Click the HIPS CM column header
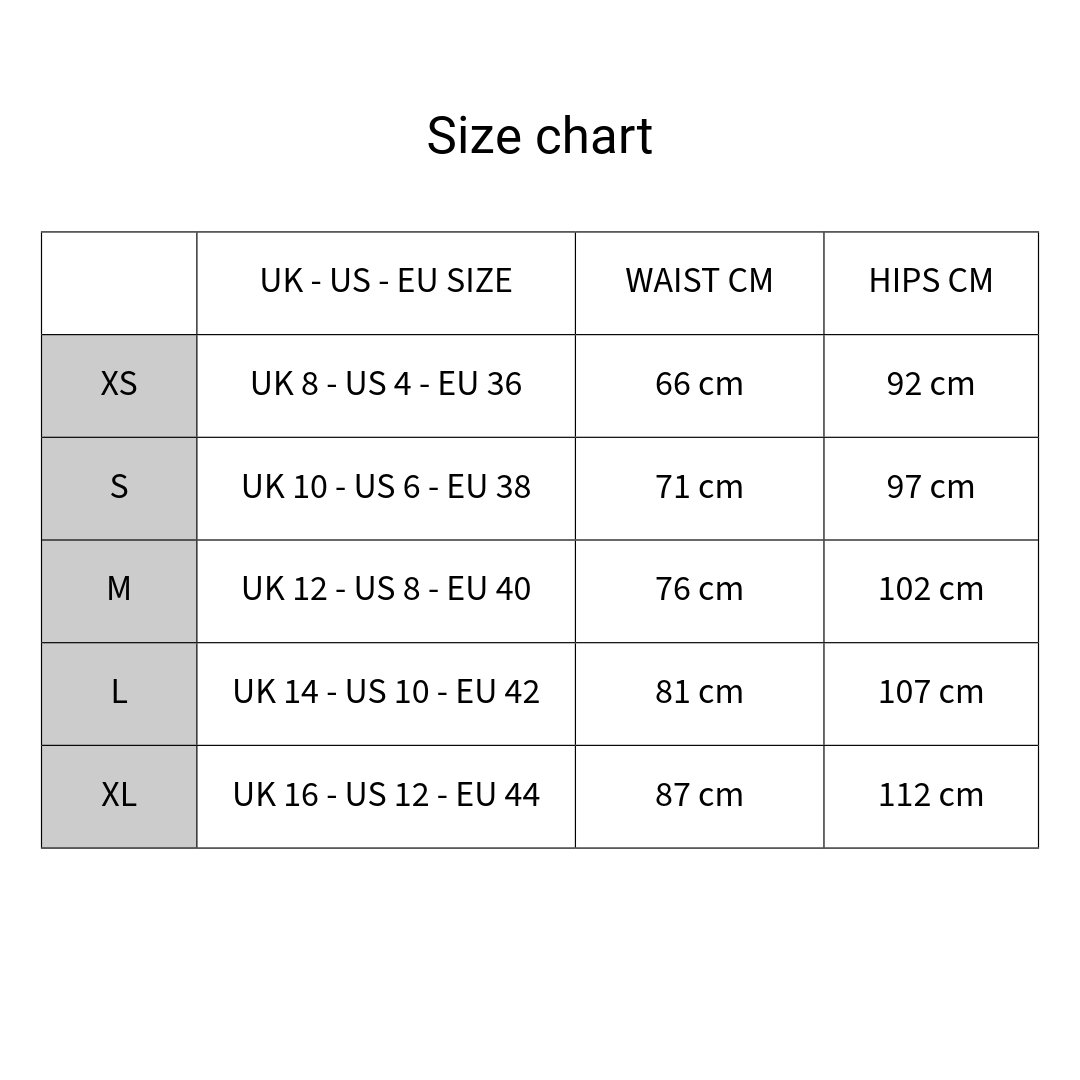1080x1080 pixels. (x=931, y=281)
